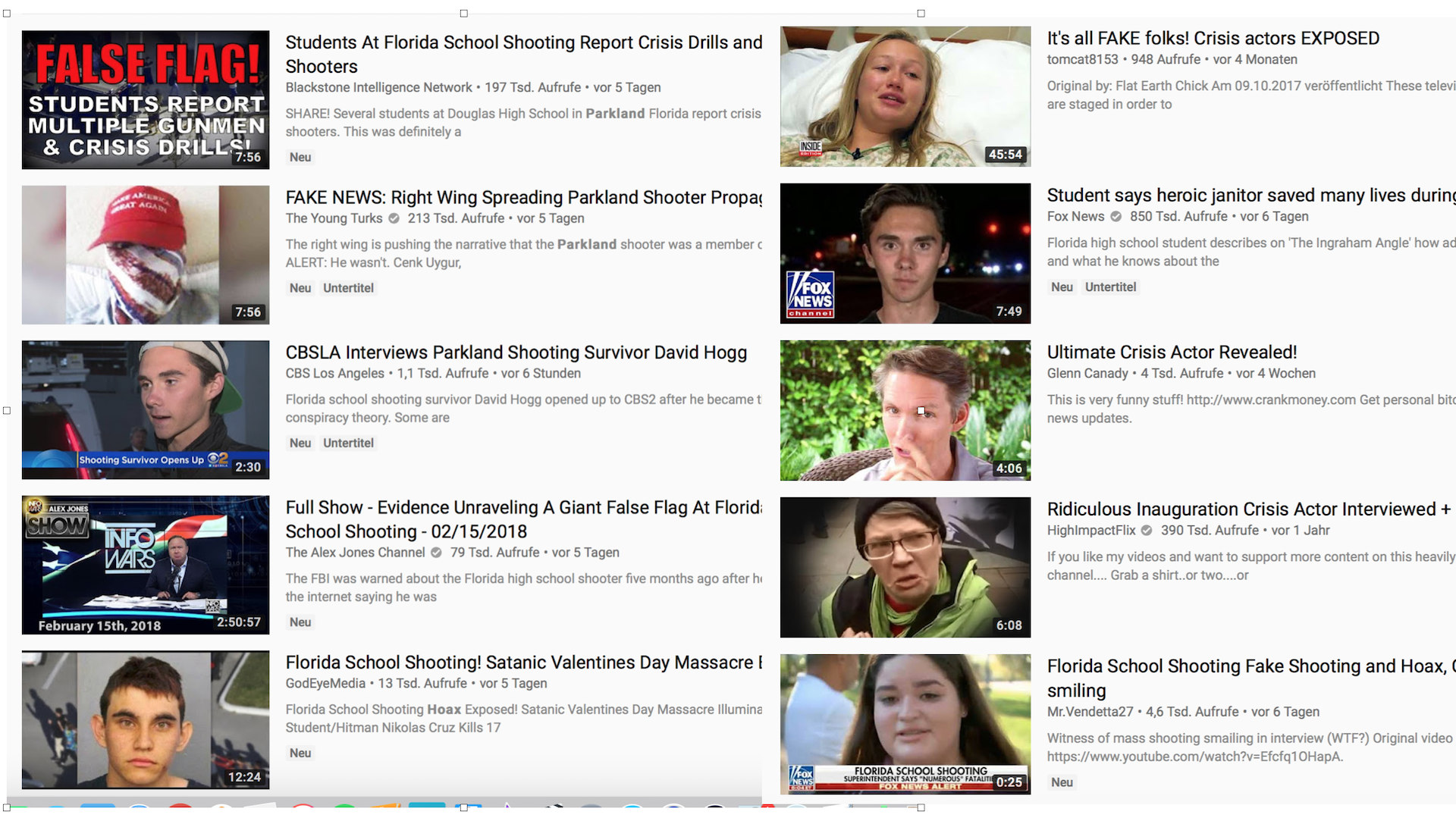1456x821 pixels.
Task: Visit Mr.Vendetta27 channel
Action: 1090,712
